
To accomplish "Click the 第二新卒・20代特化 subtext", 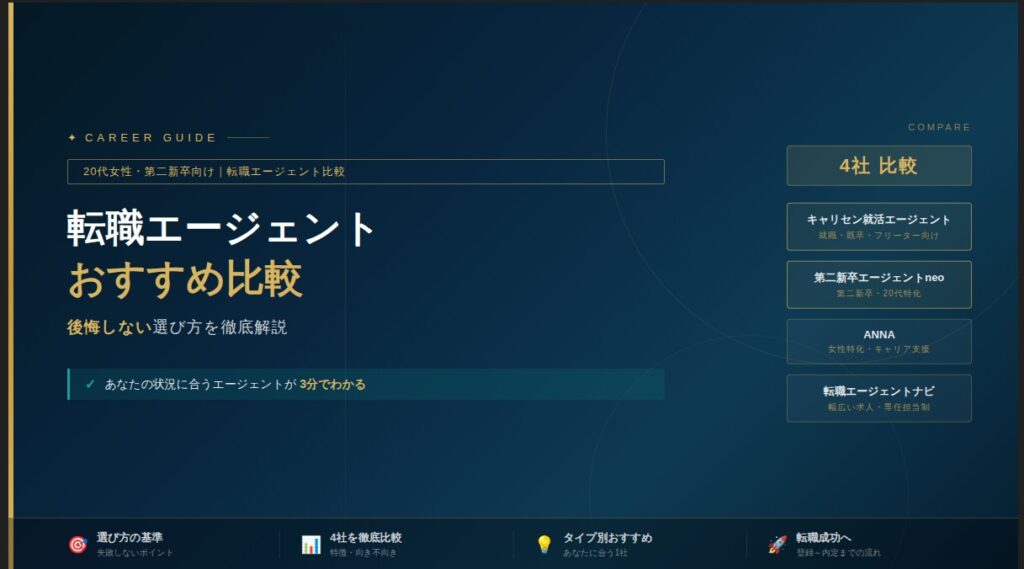I will (x=879, y=293).
